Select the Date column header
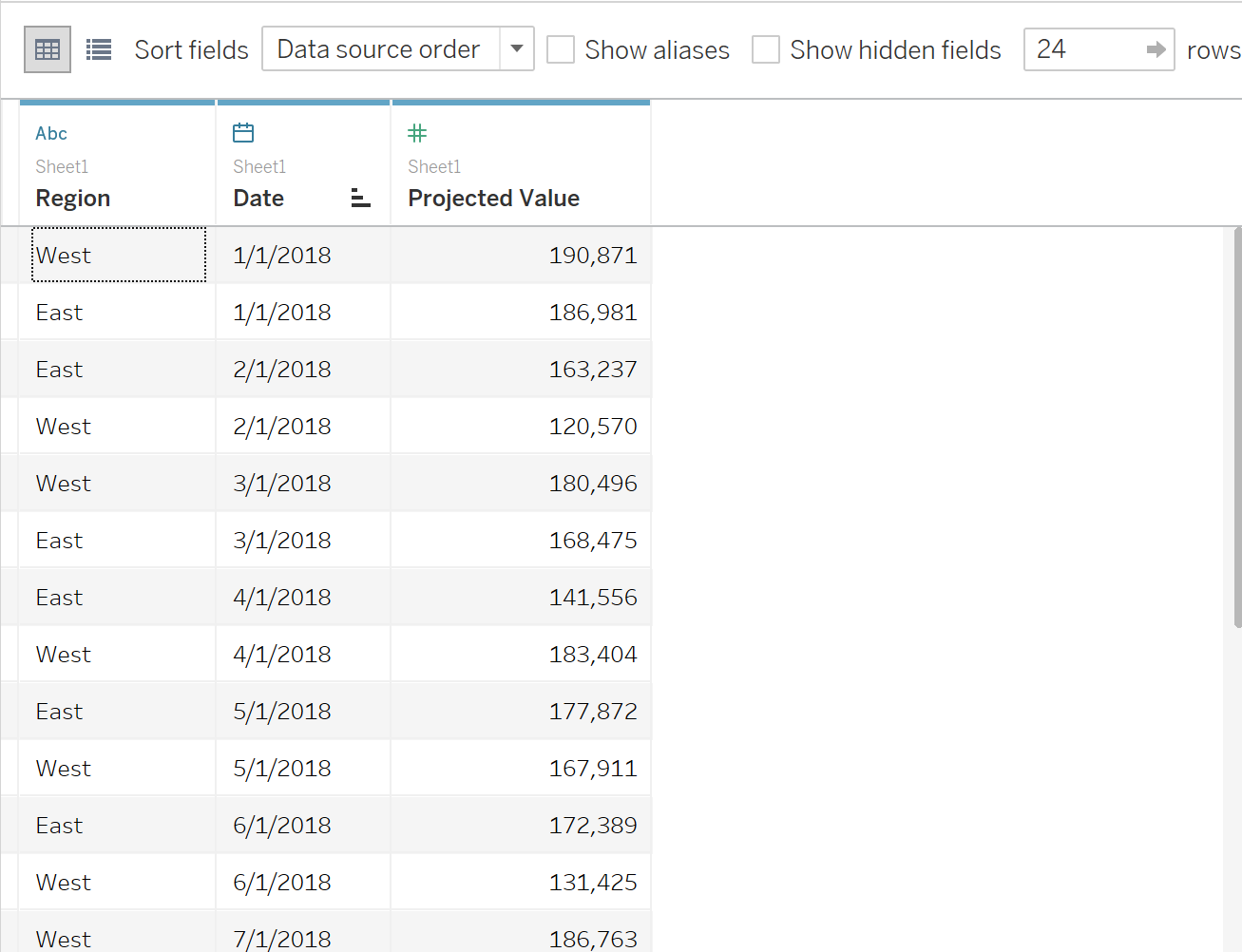Image resolution: width=1242 pixels, height=952 pixels. pyautogui.click(x=303, y=164)
